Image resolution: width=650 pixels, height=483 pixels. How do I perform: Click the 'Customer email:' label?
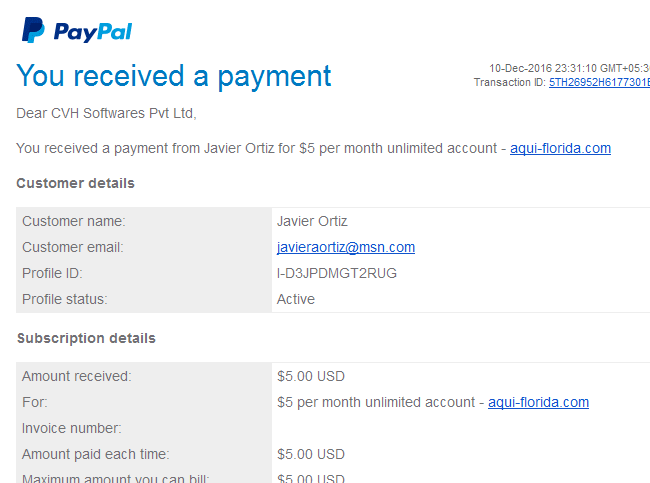point(73,247)
